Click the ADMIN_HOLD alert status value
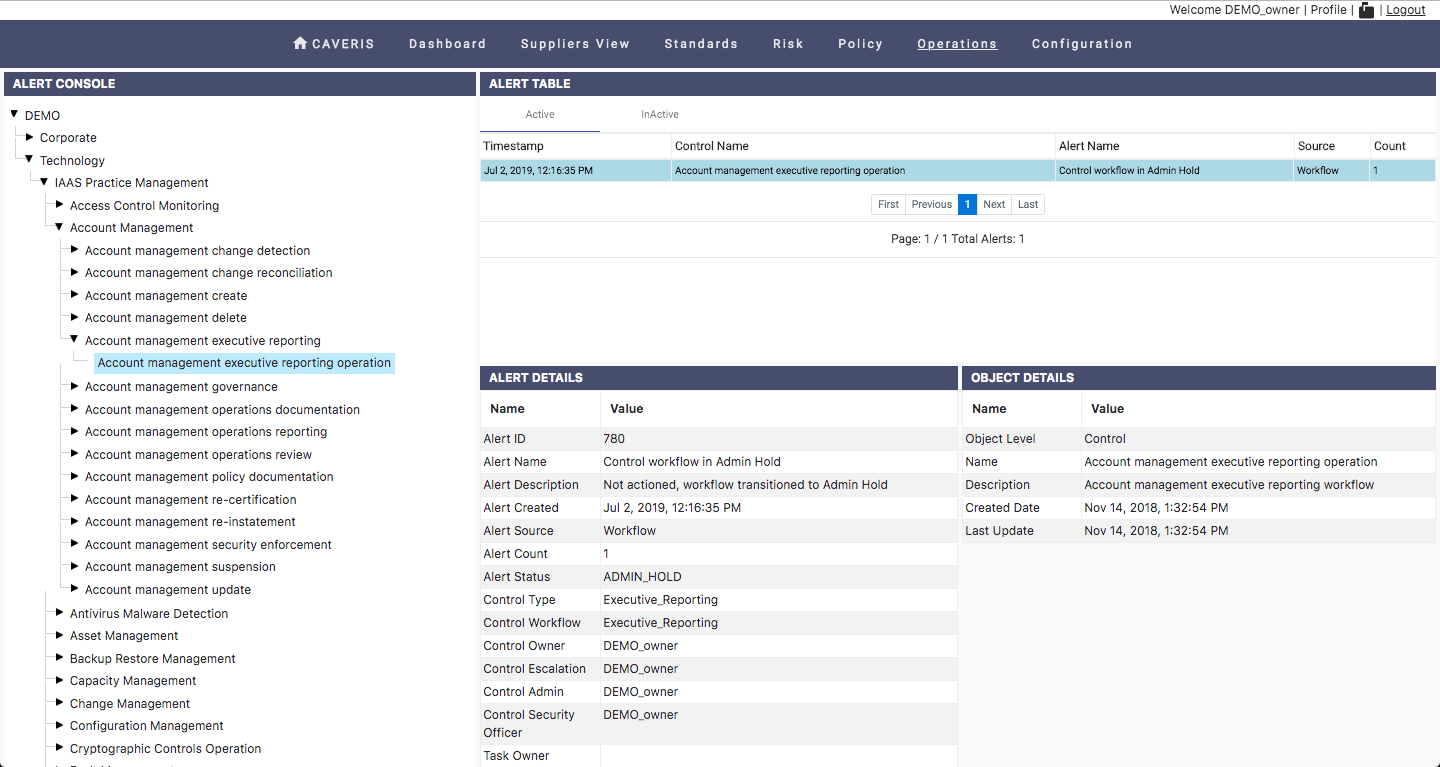The image size is (1440, 767). point(640,577)
